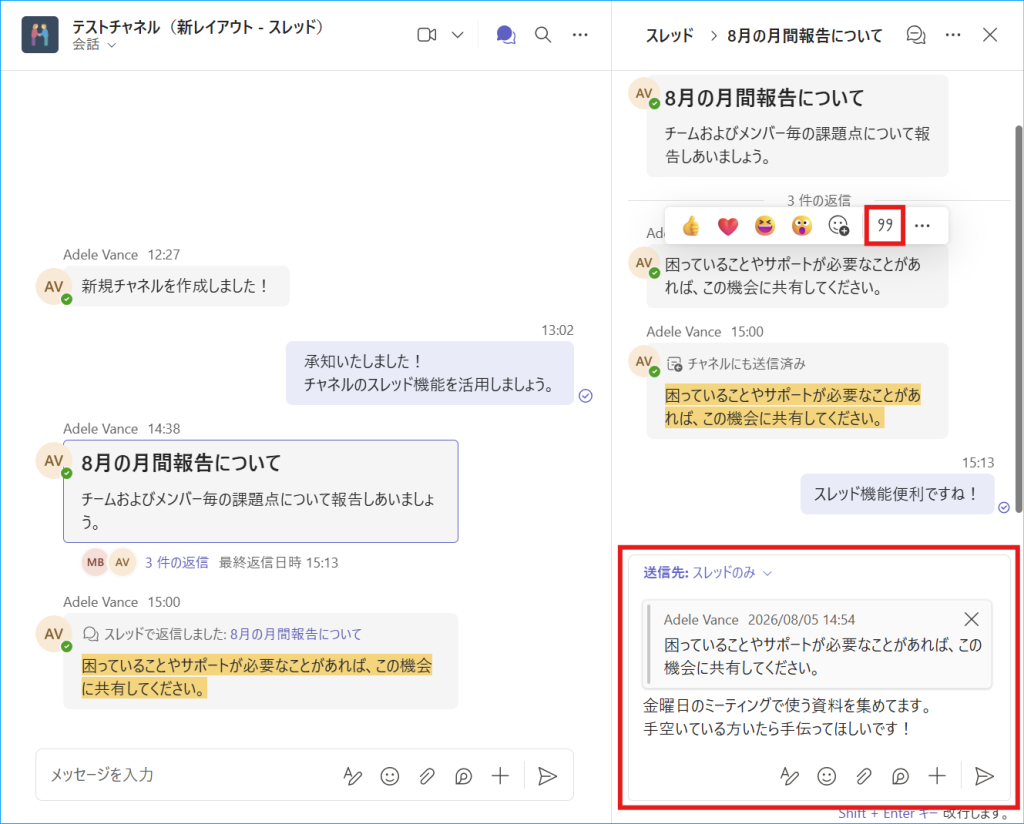Open thread follow icon in thread header
The width and height of the screenshot is (1024, 824).
[916, 35]
